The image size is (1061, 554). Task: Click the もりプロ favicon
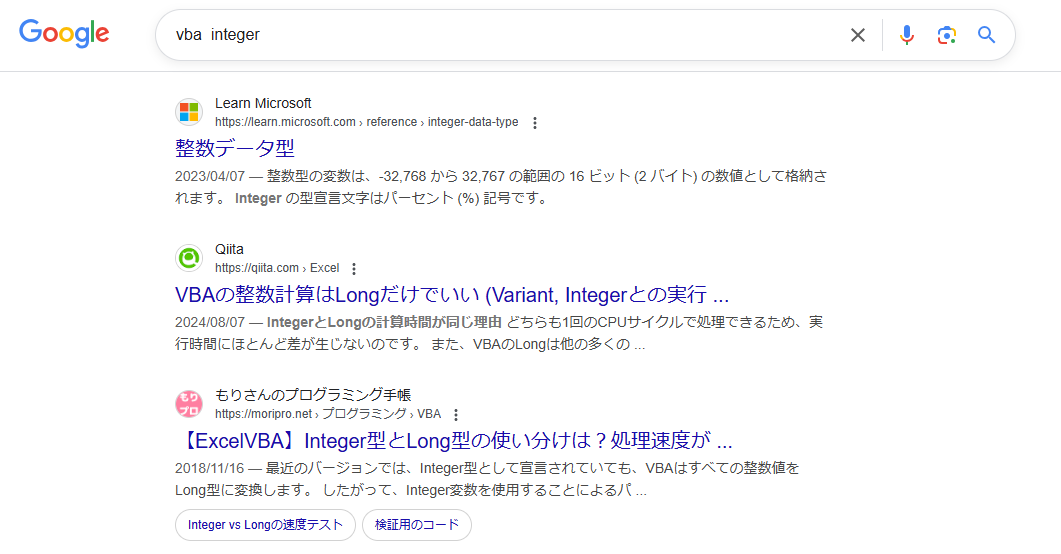(189, 404)
